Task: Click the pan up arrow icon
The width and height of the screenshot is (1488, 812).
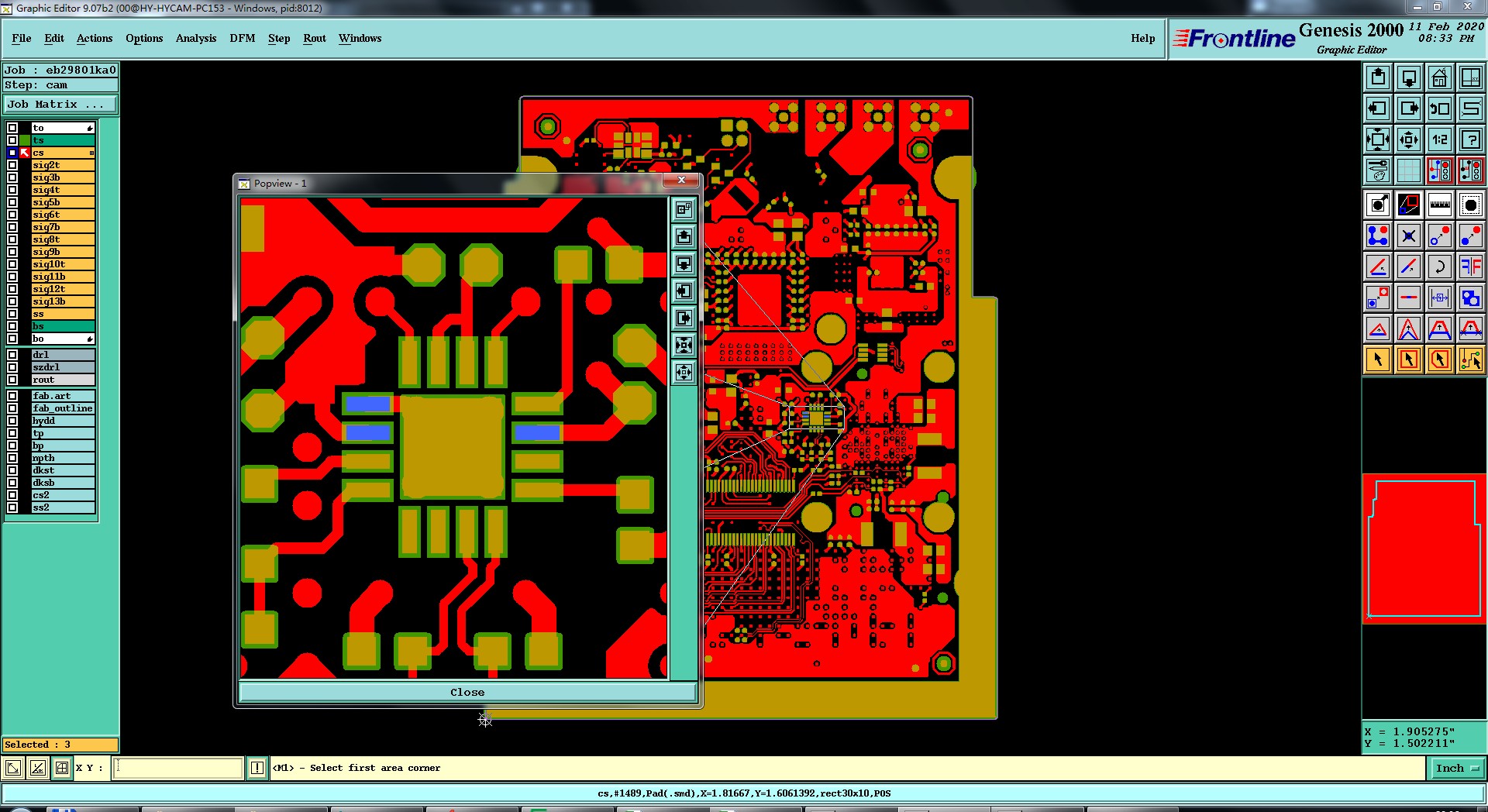Action: (x=1378, y=77)
